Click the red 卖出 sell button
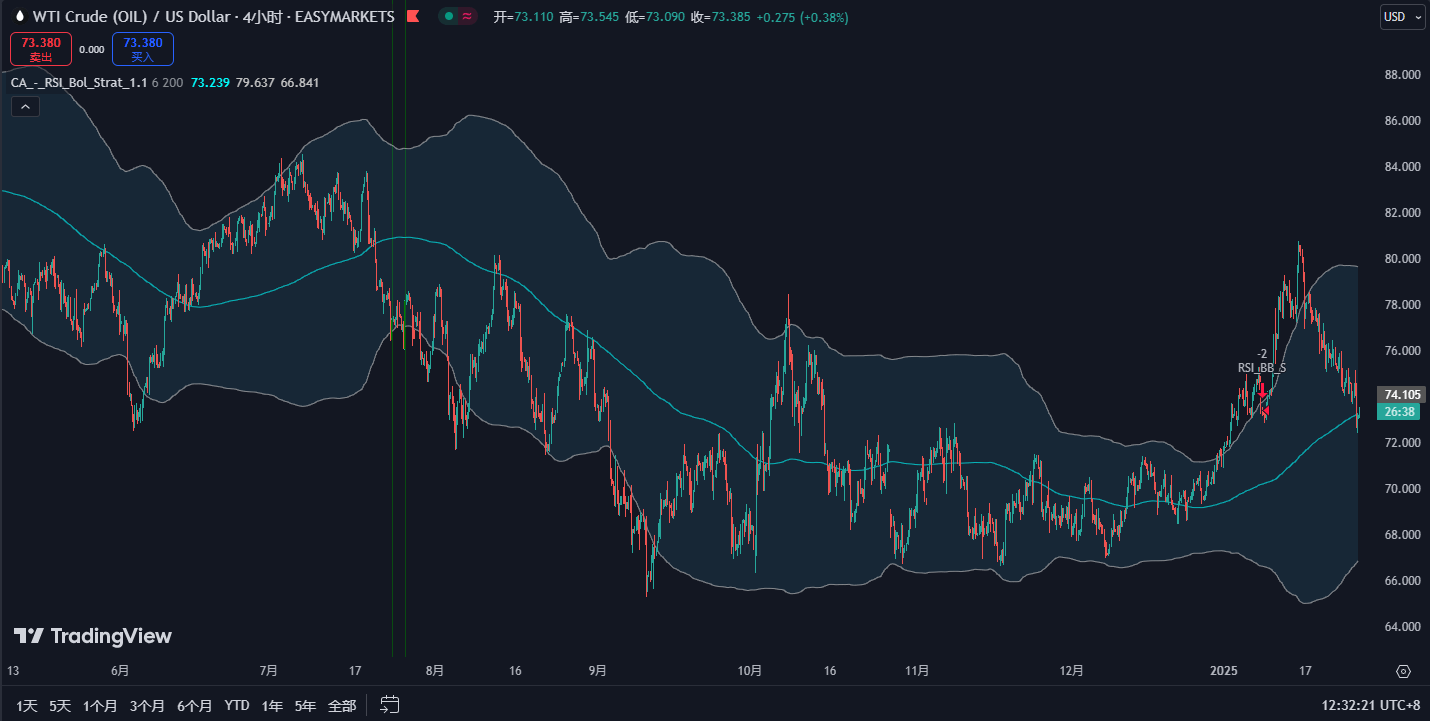Viewport: 1430px width, 721px height. point(41,49)
